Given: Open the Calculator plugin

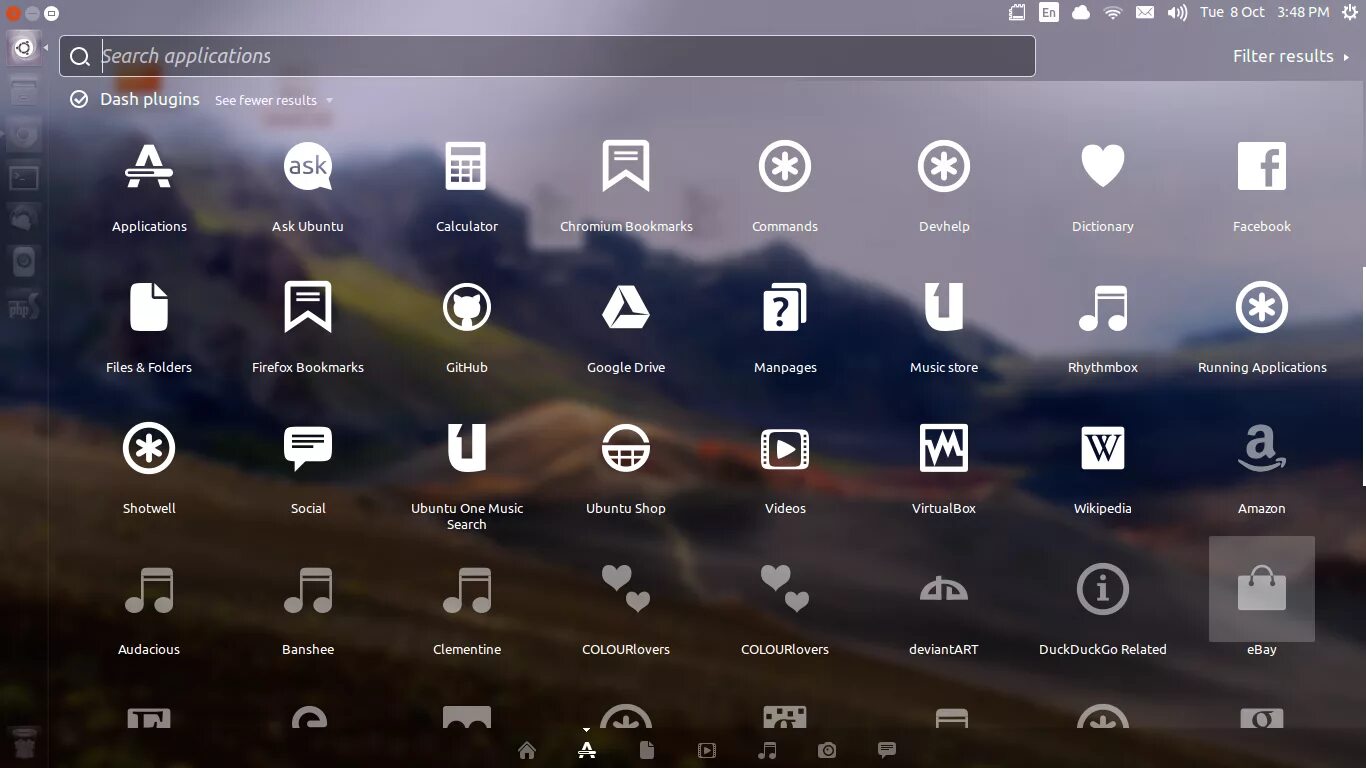Looking at the screenshot, I should click(x=467, y=166).
